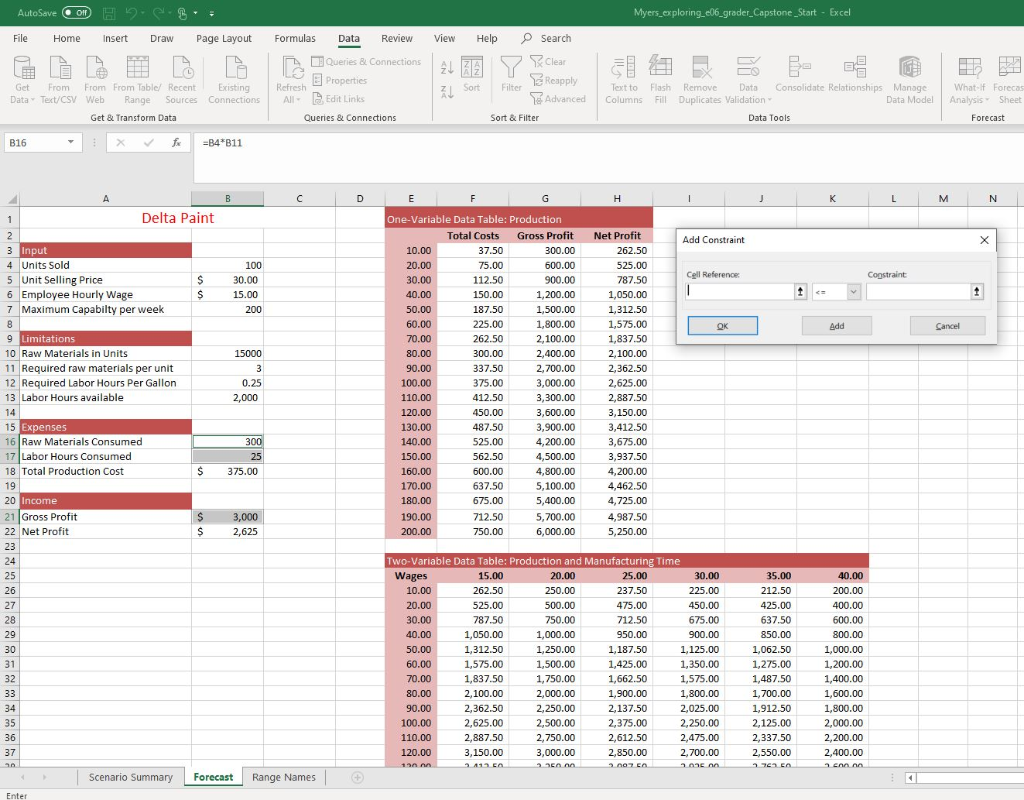Image resolution: width=1024 pixels, height=800 pixels.
Task: Click Cancel in Add Constraint dialog
Action: pyautogui.click(x=947, y=326)
